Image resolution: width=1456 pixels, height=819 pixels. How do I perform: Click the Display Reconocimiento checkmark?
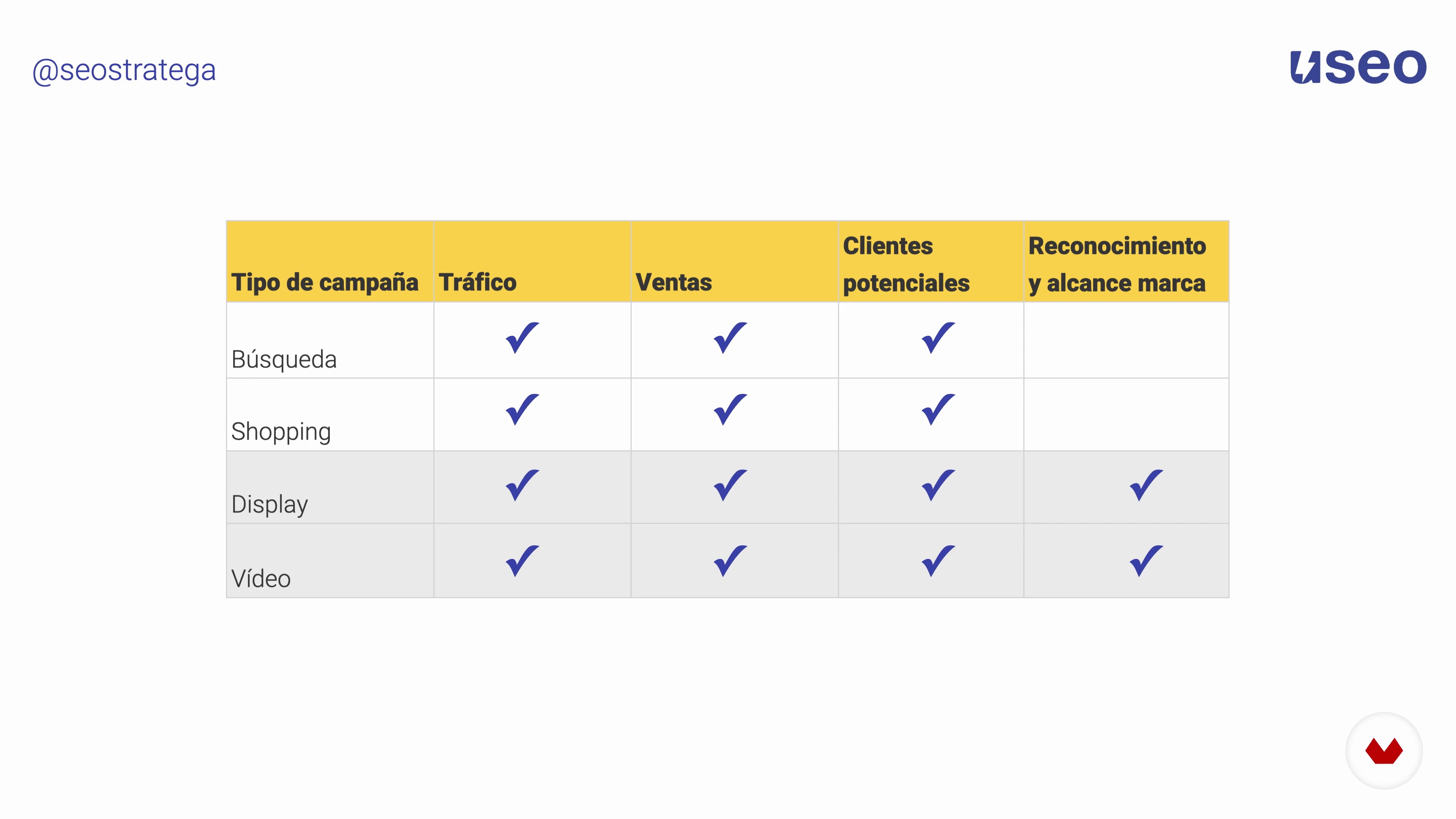(x=1146, y=485)
